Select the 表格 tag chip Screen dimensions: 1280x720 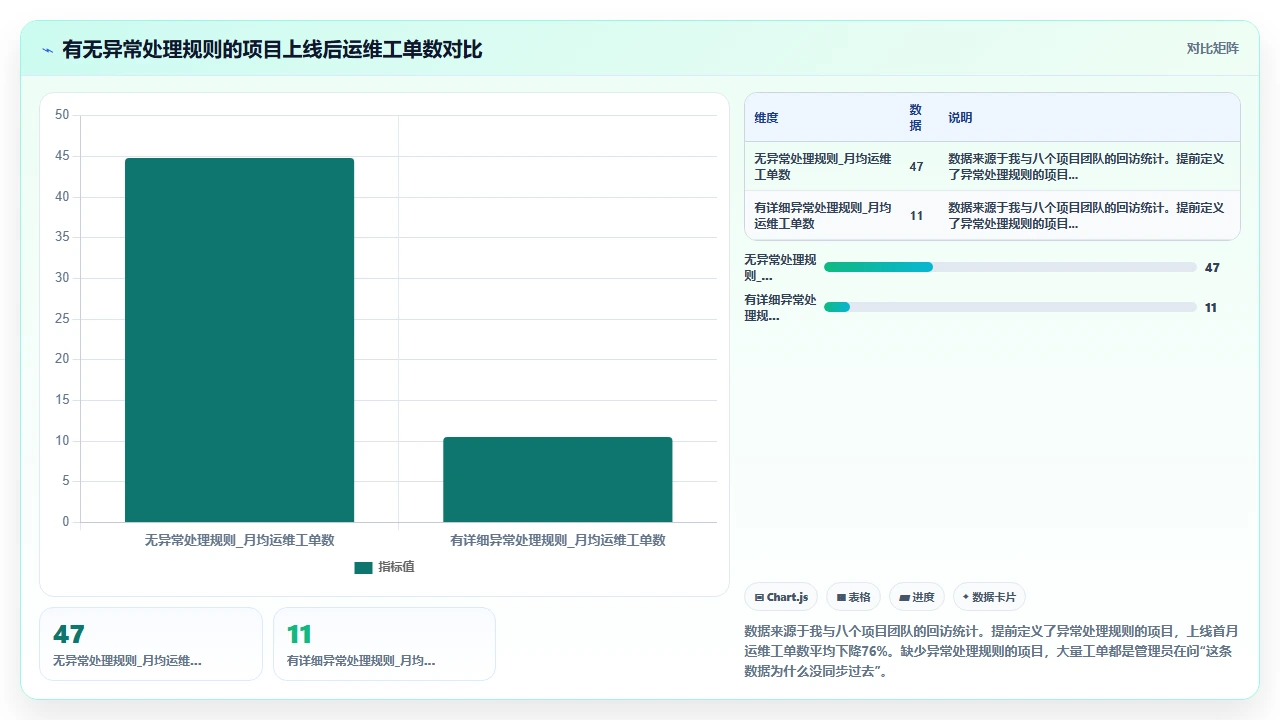(853, 597)
